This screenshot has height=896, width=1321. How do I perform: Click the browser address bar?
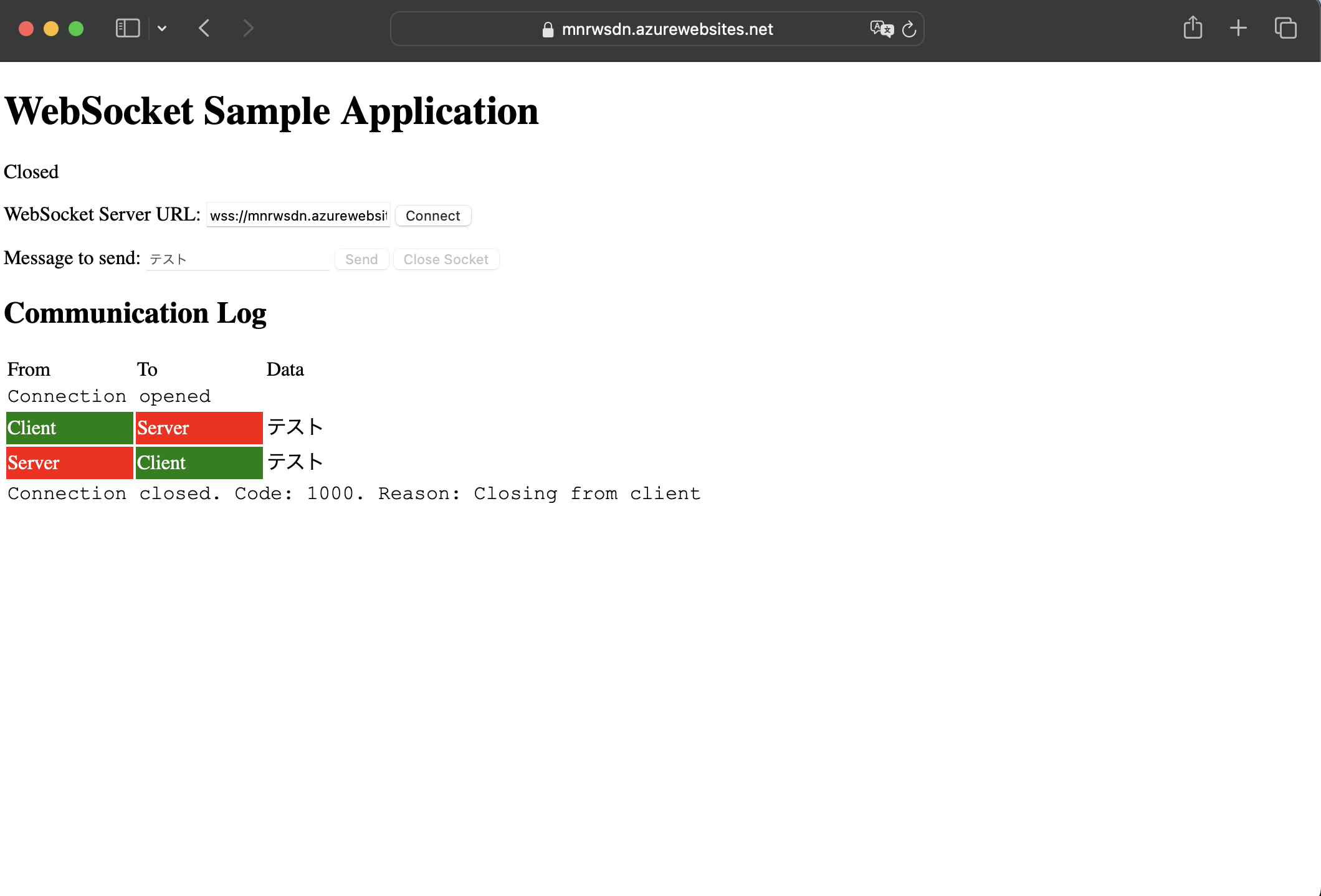(x=657, y=29)
